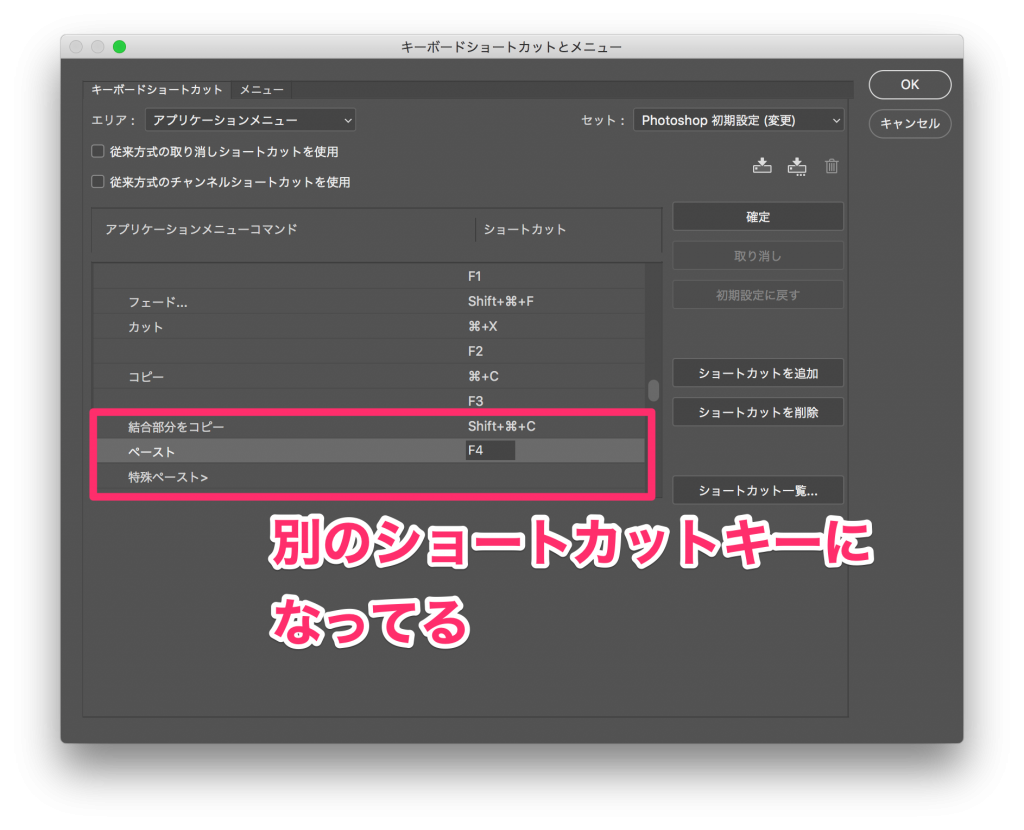1024x830 pixels.
Task: Open the セット Photoshop 初期設定 dropdown
Action: pyautogui.click(x=738, y=120)
